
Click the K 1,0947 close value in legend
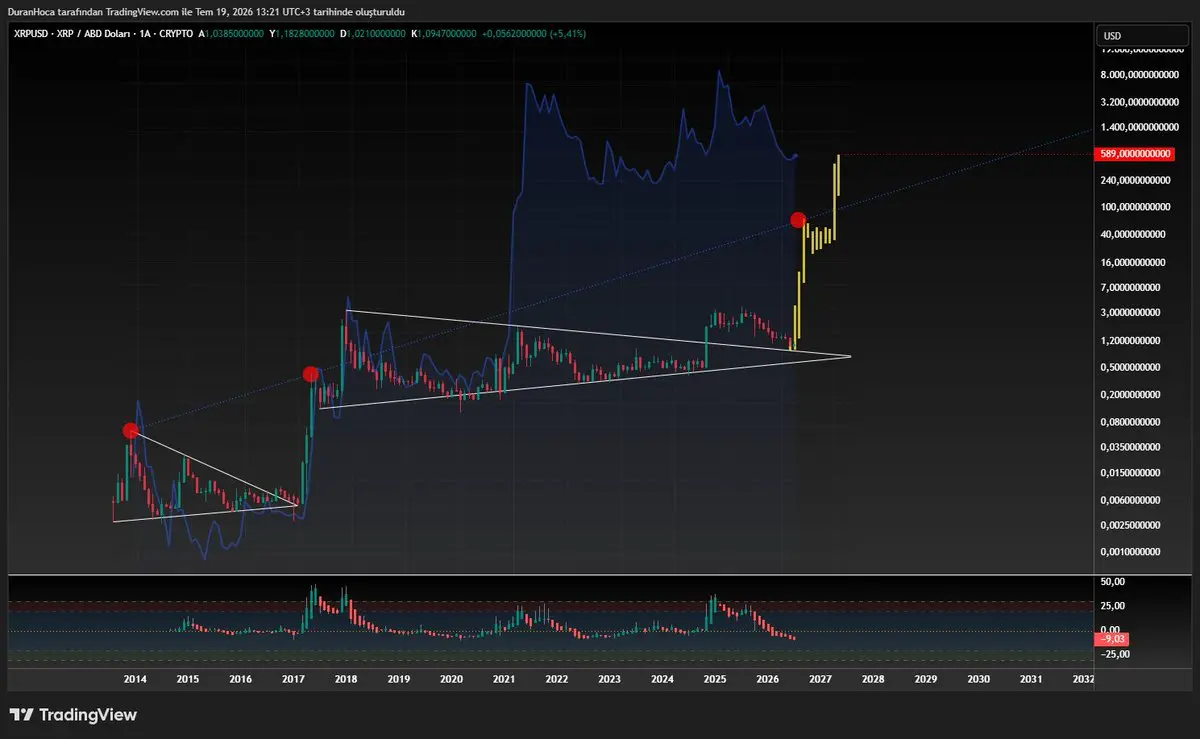(442, 34)
